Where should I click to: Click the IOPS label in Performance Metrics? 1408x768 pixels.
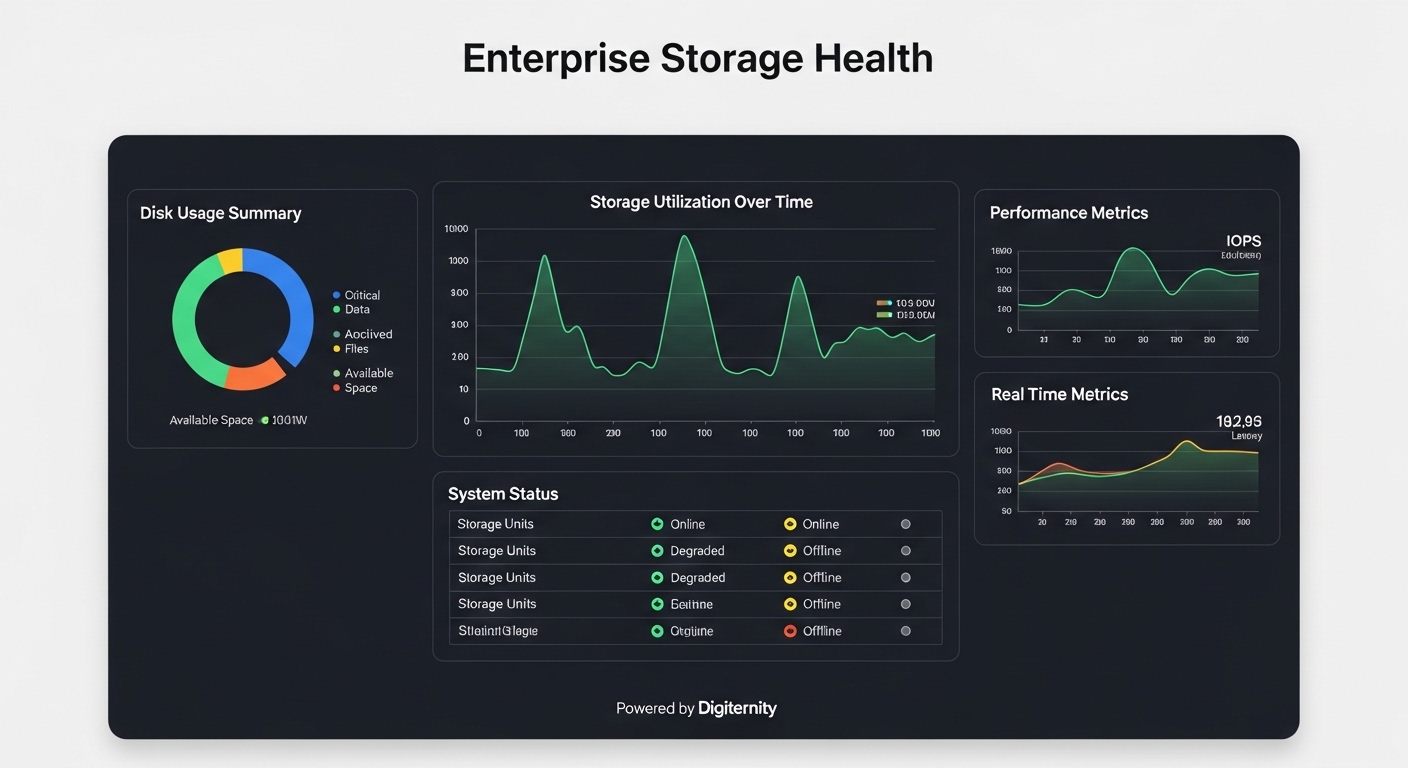point(1243,241)
